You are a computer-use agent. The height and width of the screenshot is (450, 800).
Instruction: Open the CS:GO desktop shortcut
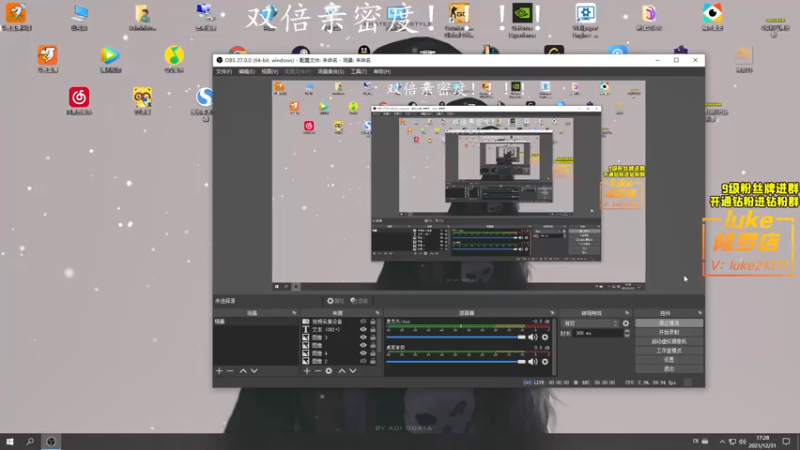coord(459,19)
